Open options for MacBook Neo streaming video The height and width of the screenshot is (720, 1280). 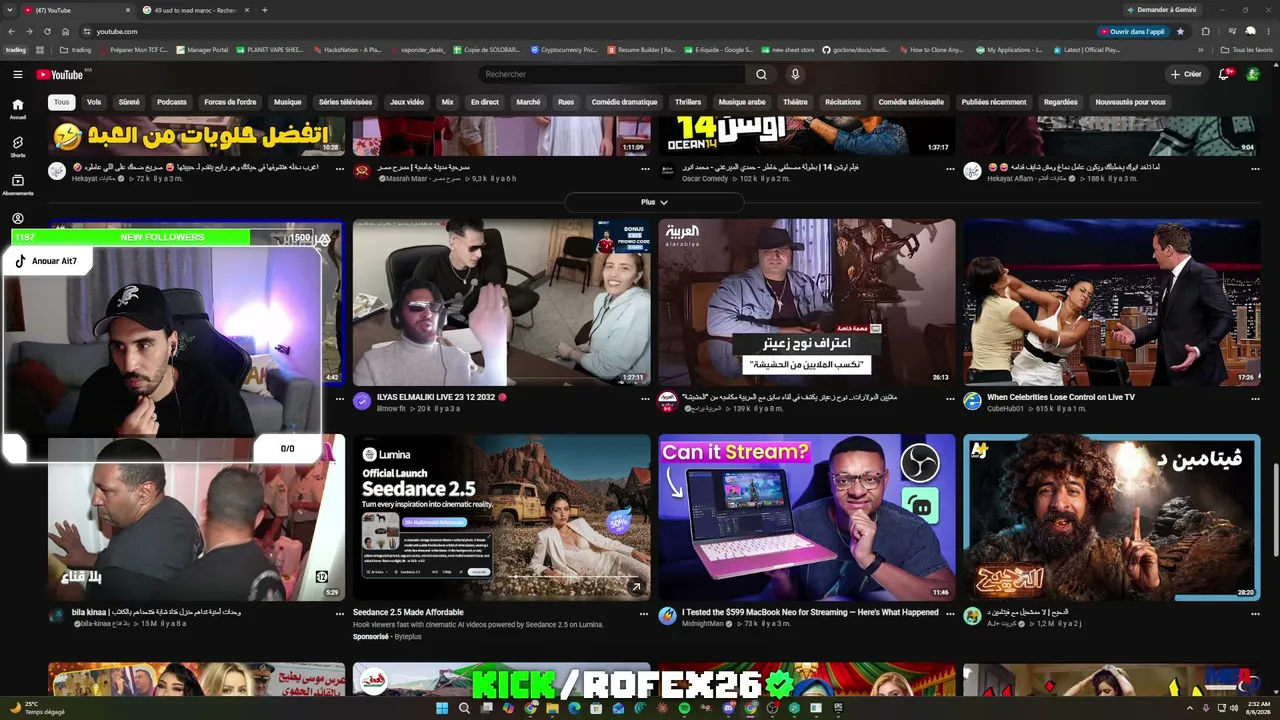tap(950, 613)
